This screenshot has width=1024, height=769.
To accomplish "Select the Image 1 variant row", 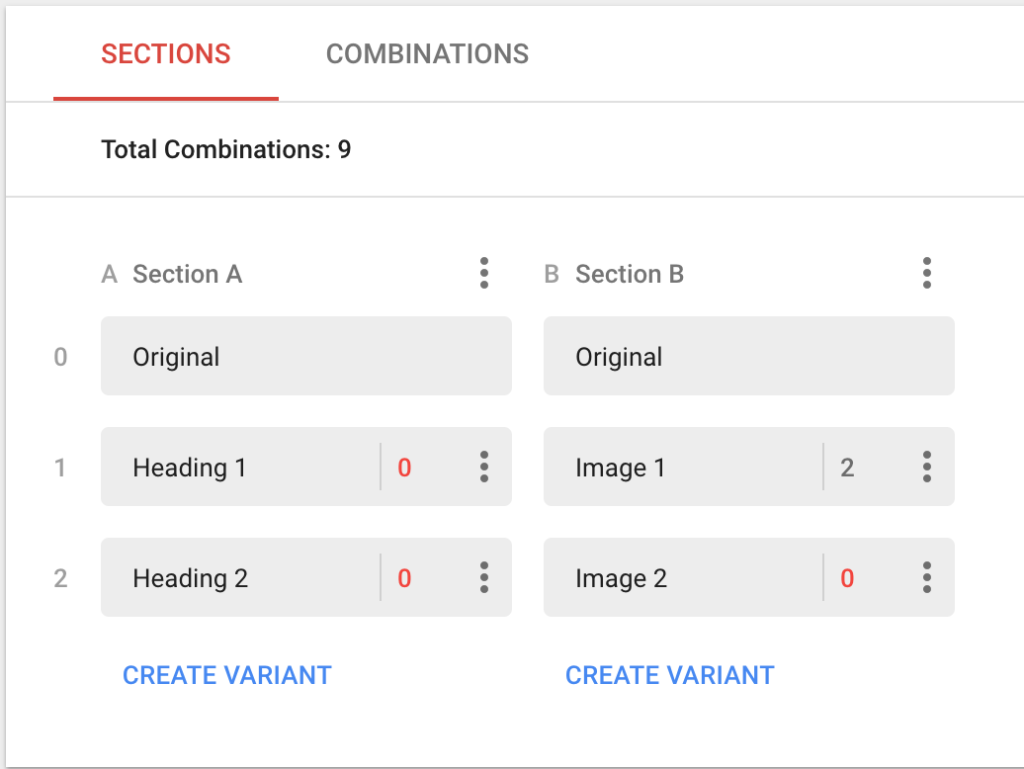I will click(680, 467).
